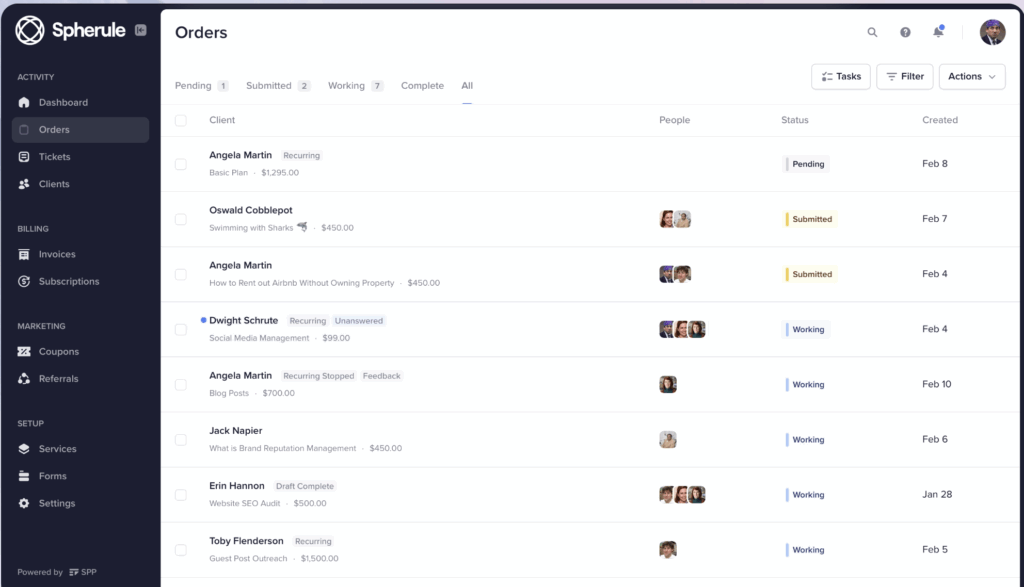
Task: Click the Erin Hannon assigned people avatars
Action: click(x=682, y=495)
